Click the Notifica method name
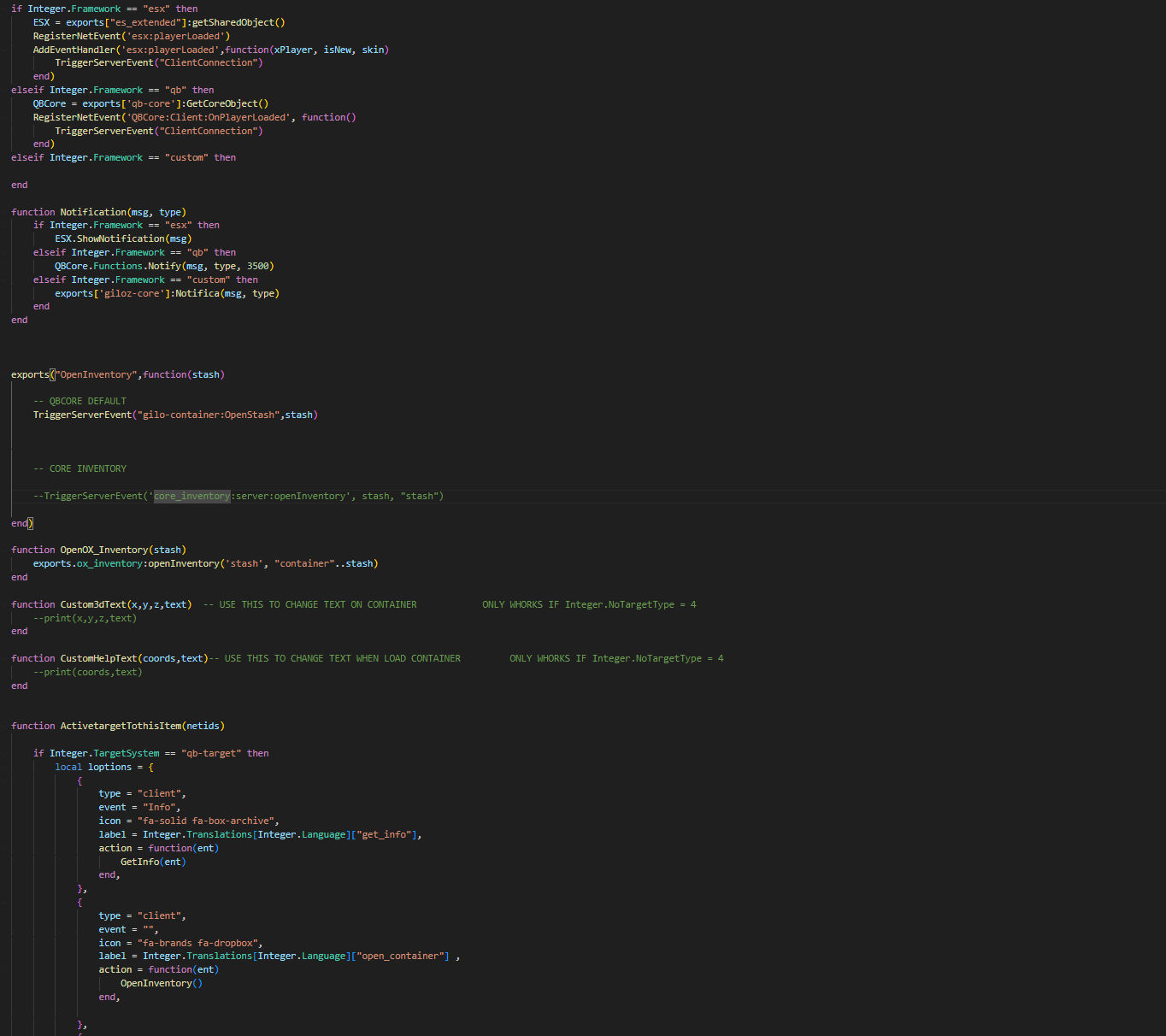Viewport: 1166px width, 1036px height. (x=197, y=293)
